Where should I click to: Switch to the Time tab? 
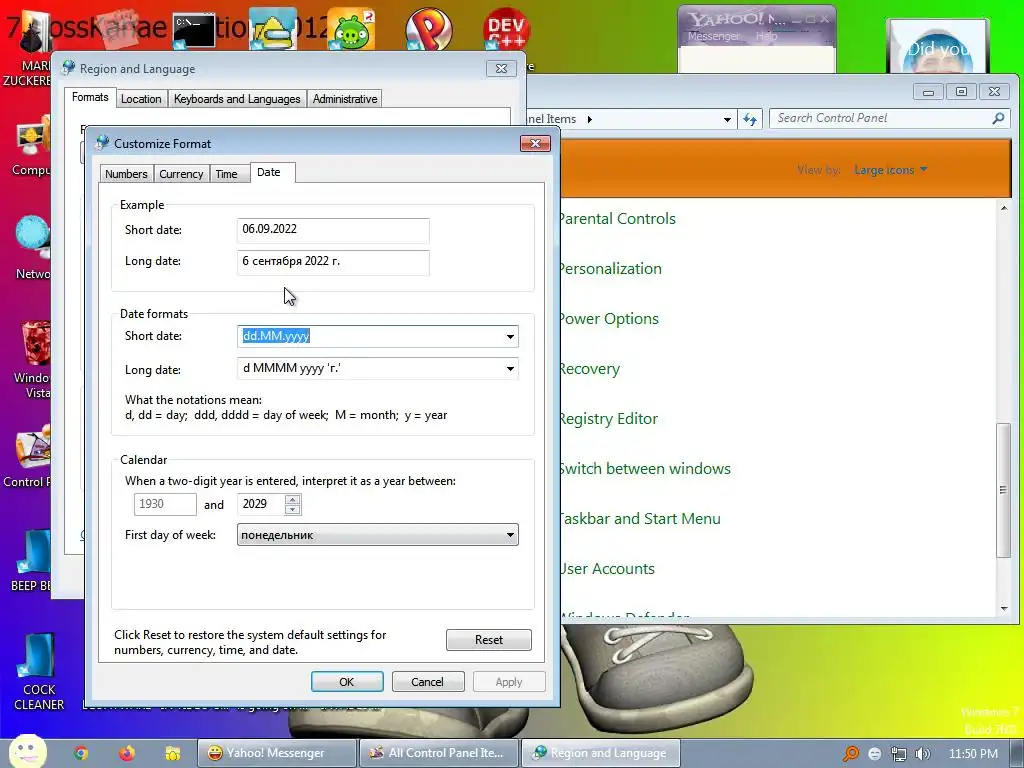[227, 174]
